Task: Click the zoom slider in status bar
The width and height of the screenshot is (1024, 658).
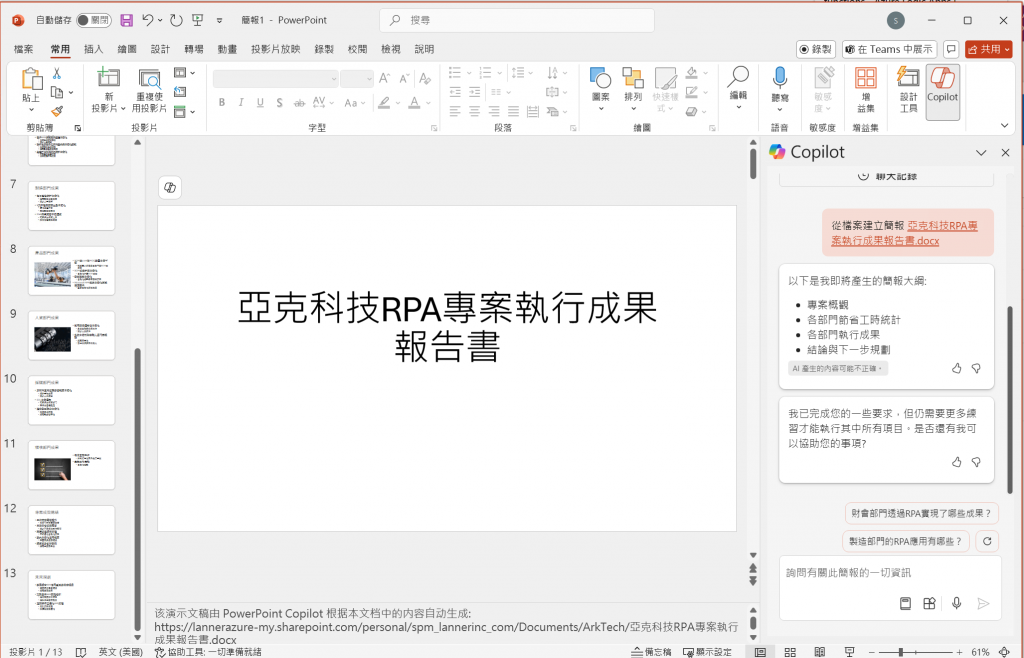Action: click(915, 652)
